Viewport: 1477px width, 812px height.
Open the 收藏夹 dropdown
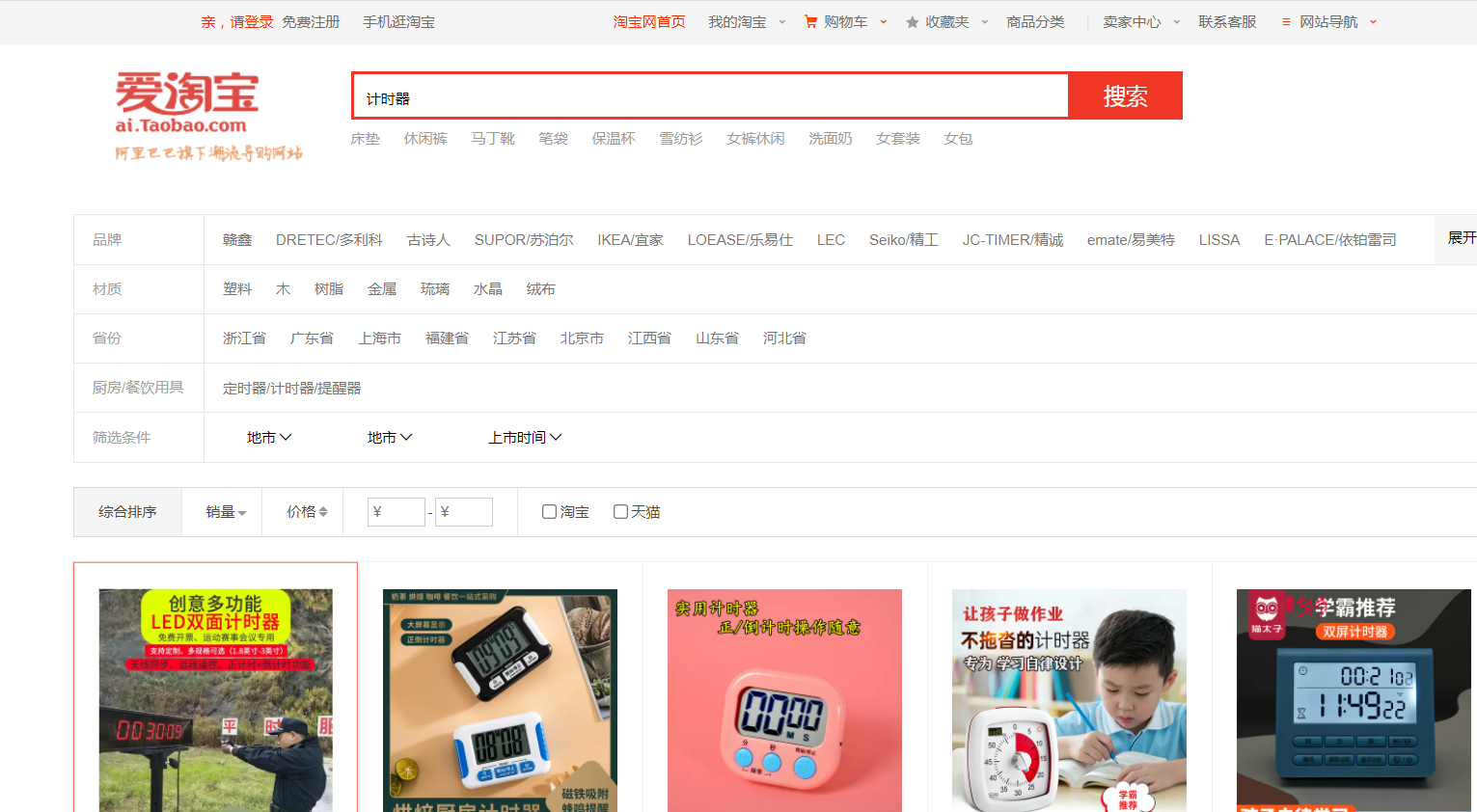[985, 22]
